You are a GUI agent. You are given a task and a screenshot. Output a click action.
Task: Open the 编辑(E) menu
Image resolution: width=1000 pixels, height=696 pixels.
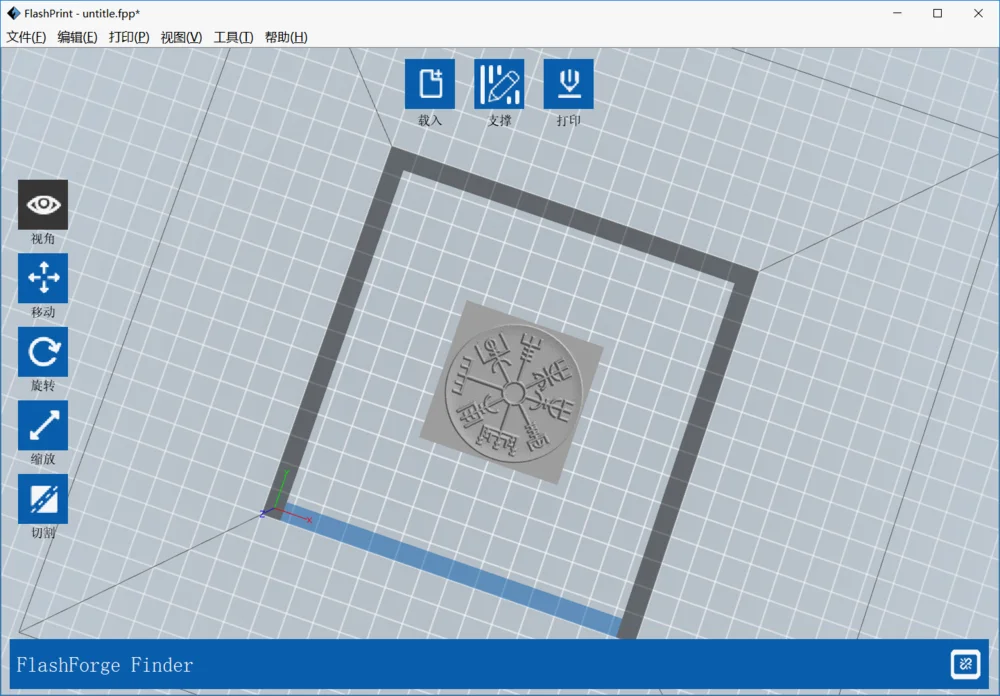click(x=77, y=37)
